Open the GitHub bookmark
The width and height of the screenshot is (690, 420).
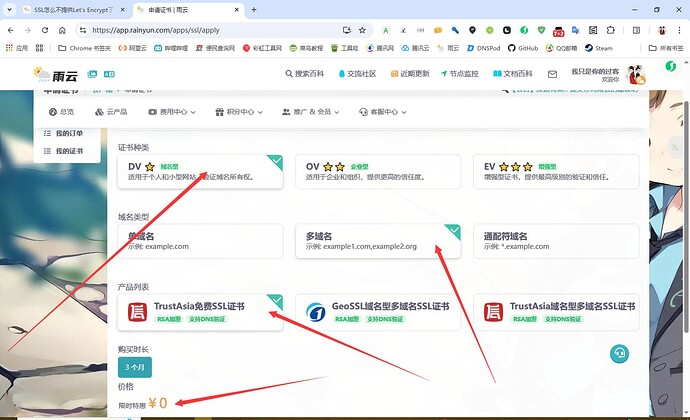click(x=522, y=48)
